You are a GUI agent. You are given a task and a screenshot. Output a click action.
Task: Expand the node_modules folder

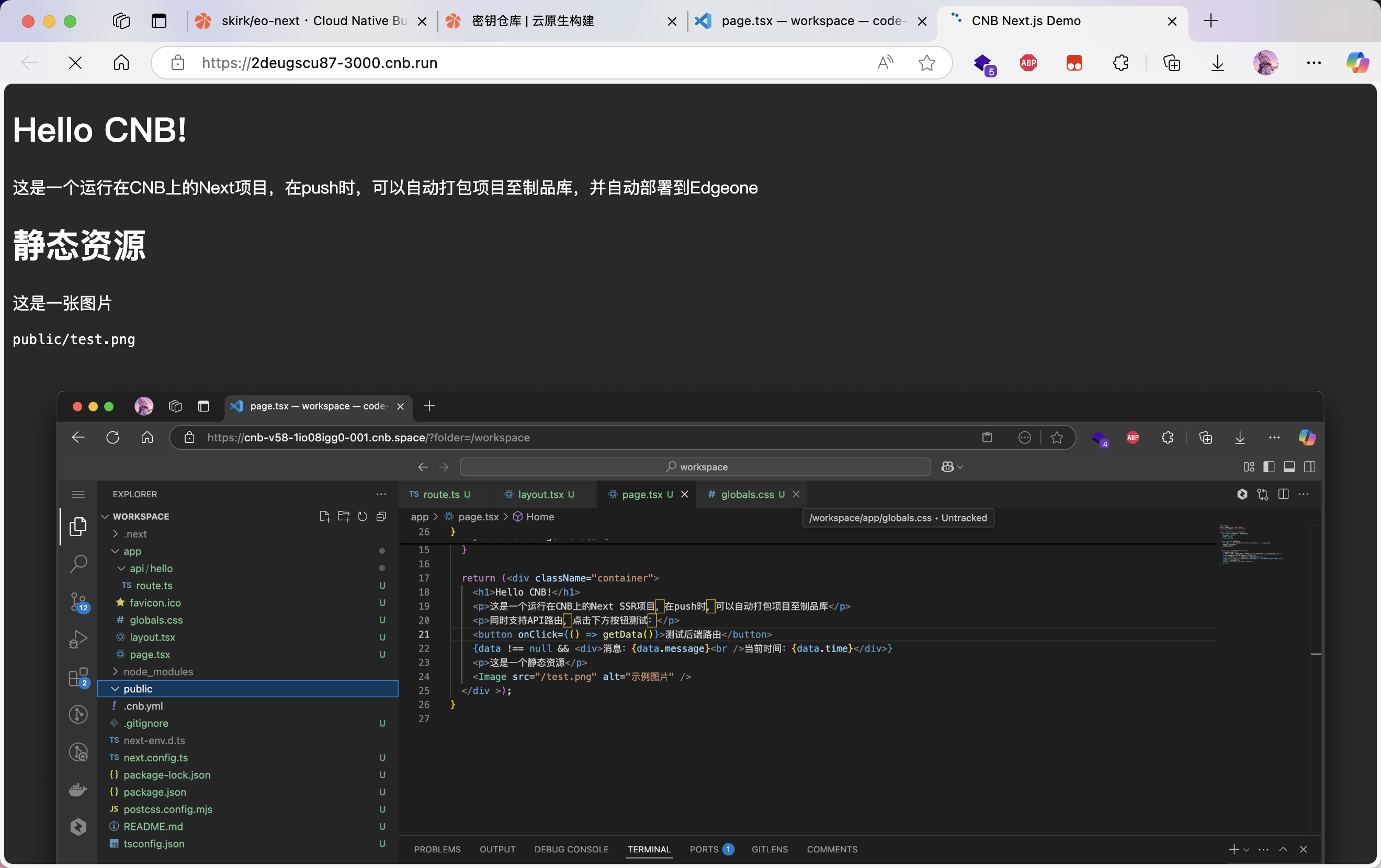157,671
